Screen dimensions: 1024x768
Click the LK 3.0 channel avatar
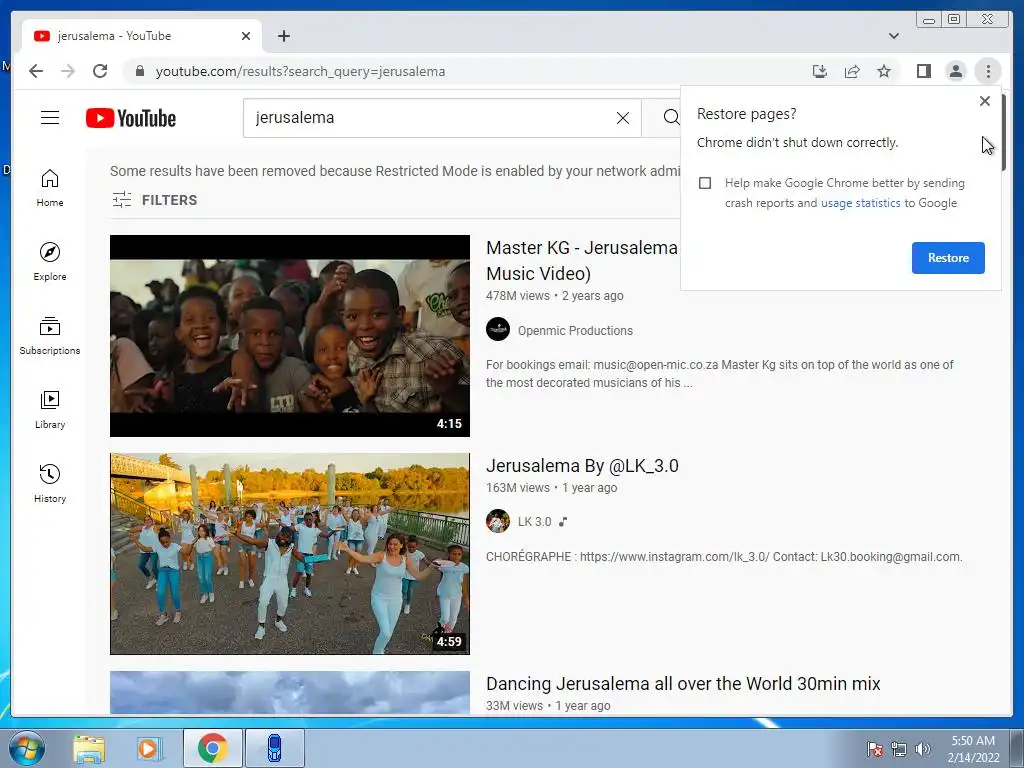click(498, 521)
